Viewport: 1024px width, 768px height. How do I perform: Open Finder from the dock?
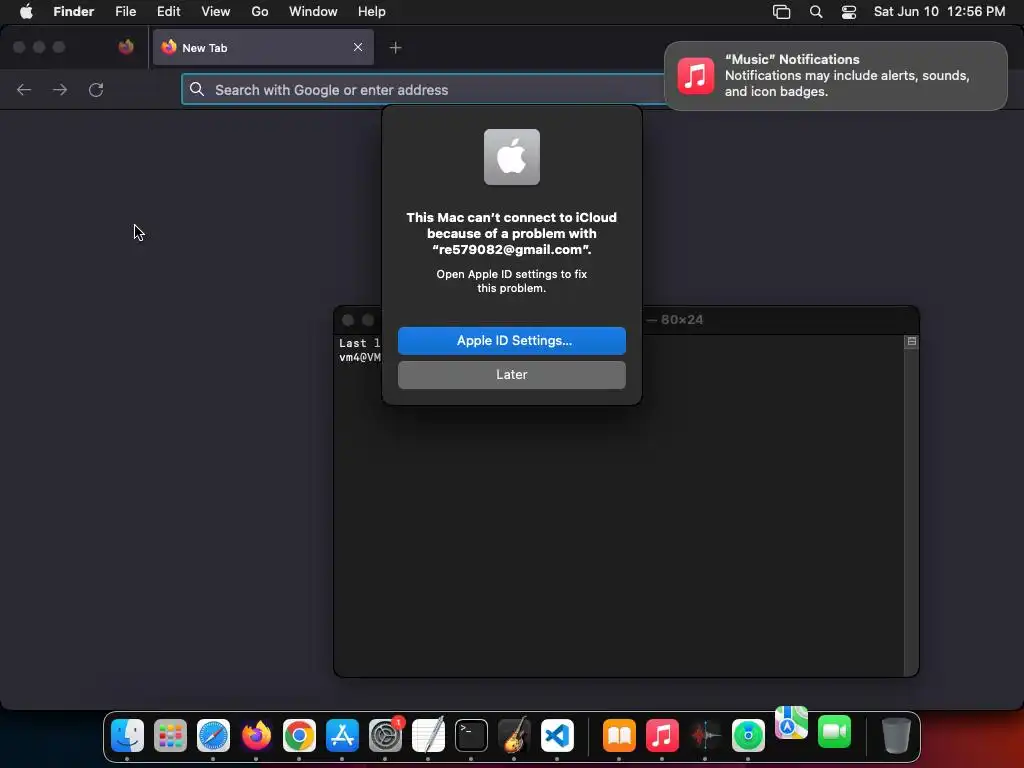[x=127, y=735]
